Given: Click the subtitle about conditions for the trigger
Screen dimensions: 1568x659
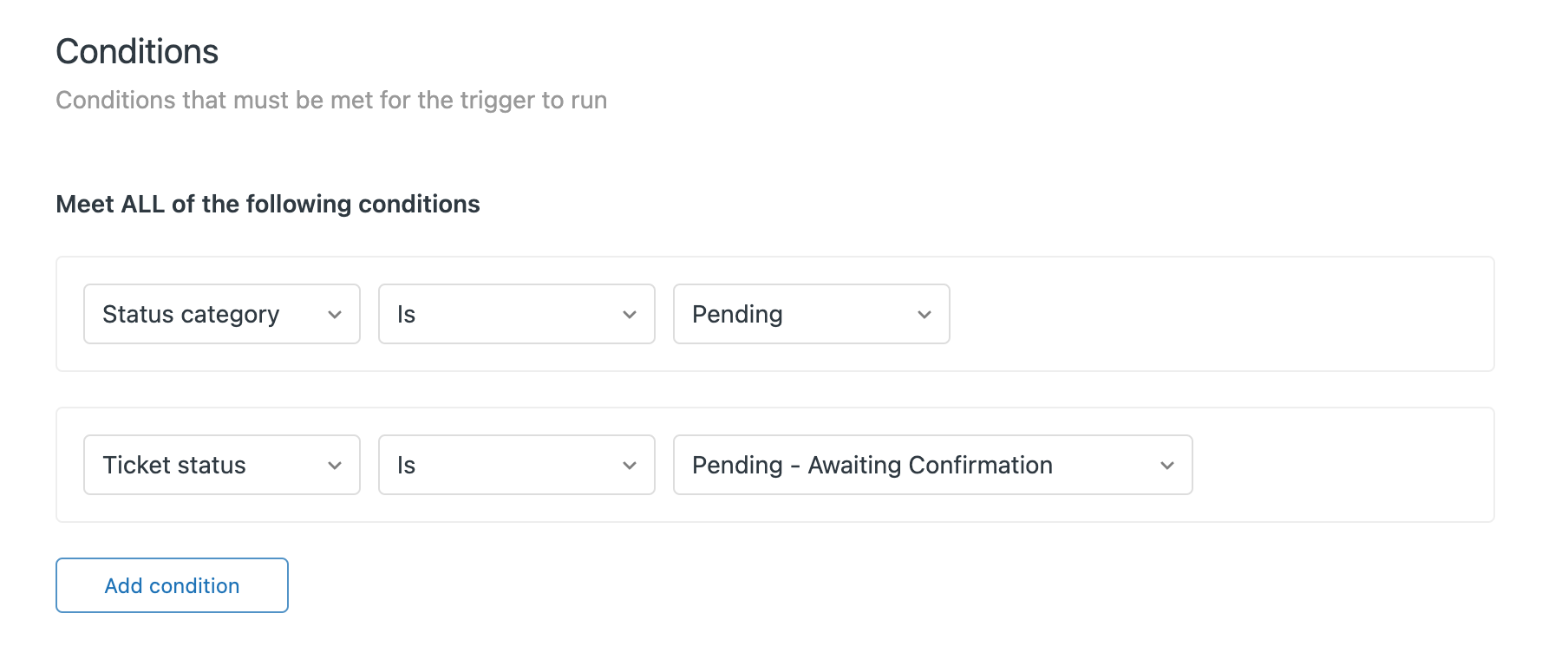Looking at the screenshot, I should (x=331, y=101).
